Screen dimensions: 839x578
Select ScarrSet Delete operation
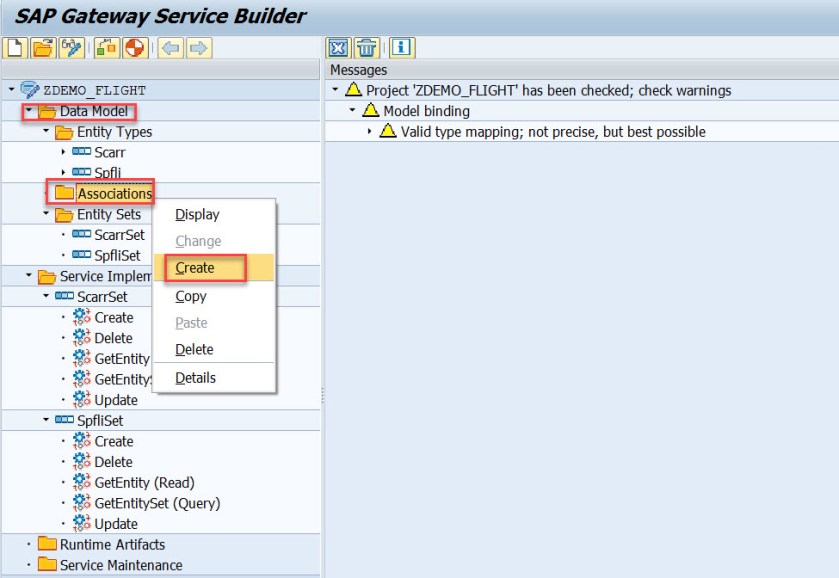coord(113,338)
